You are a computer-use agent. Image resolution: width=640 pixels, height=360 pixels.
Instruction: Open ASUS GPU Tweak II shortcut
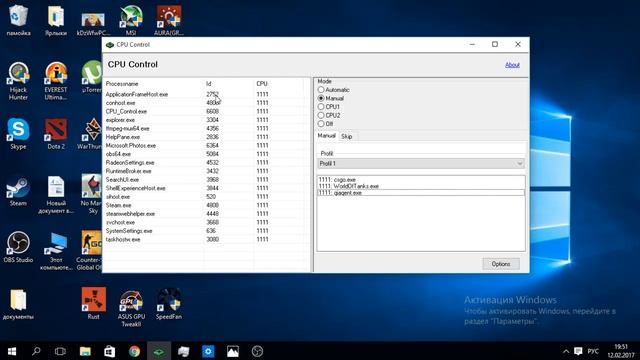pos(131,307)
